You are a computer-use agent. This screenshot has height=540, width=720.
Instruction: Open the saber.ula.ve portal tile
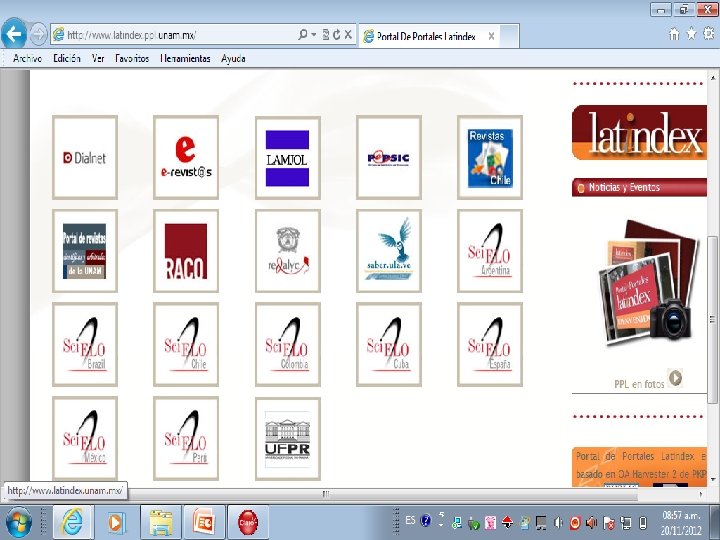click(x=389, y=251)
